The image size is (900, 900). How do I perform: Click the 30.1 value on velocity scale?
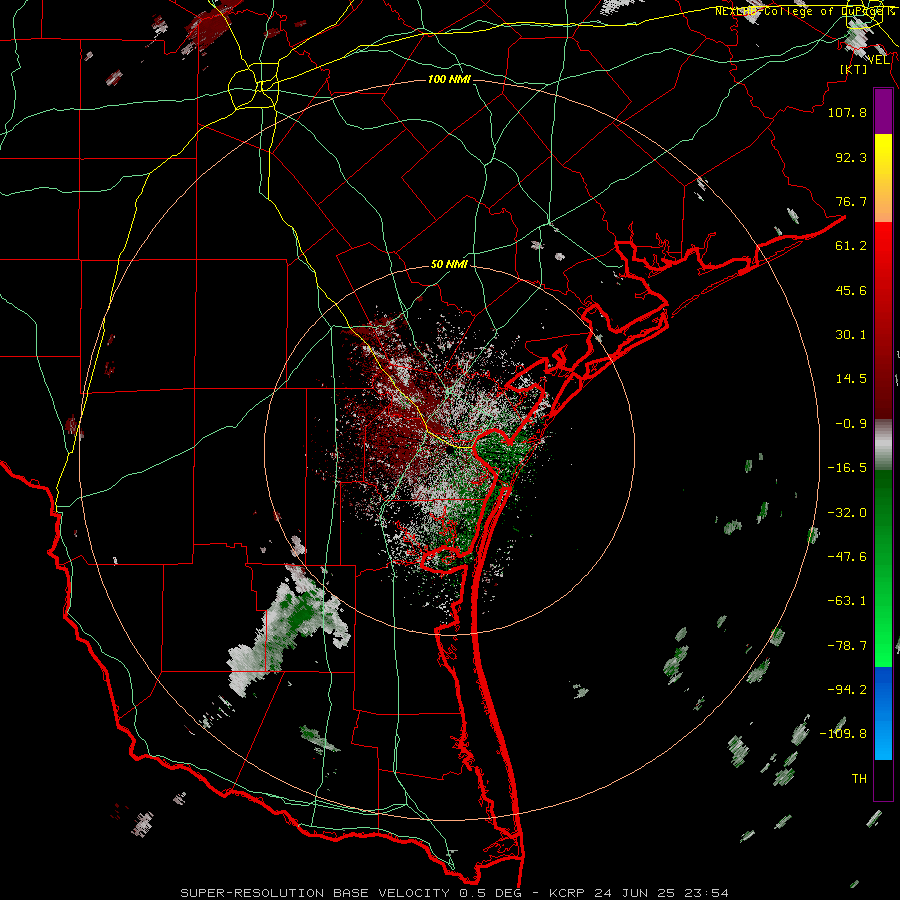click(851, 335)
